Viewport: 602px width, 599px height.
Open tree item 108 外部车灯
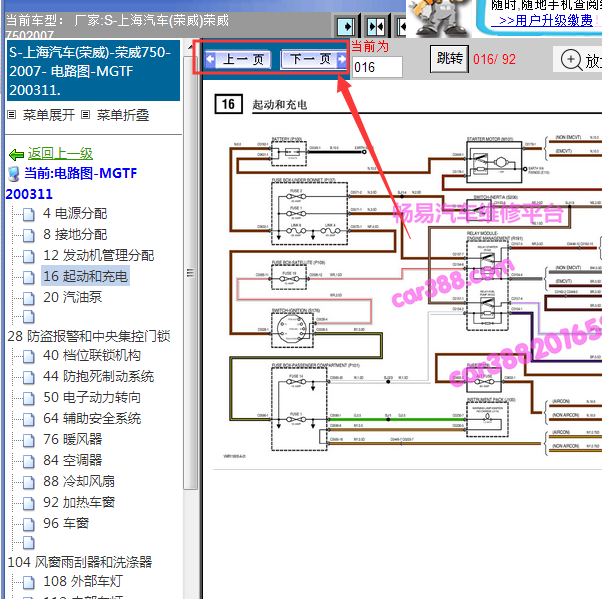click(83, 581)
